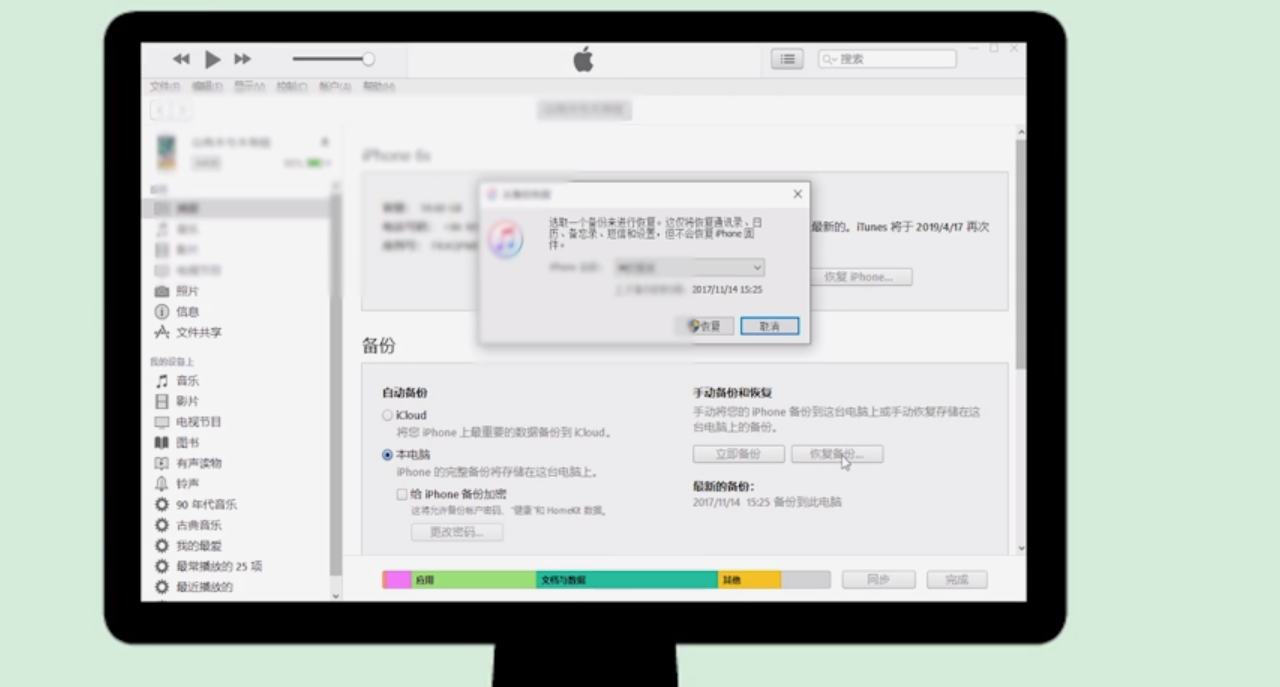Click 恢复 in the restore dialog

click(x=705, y=326)
